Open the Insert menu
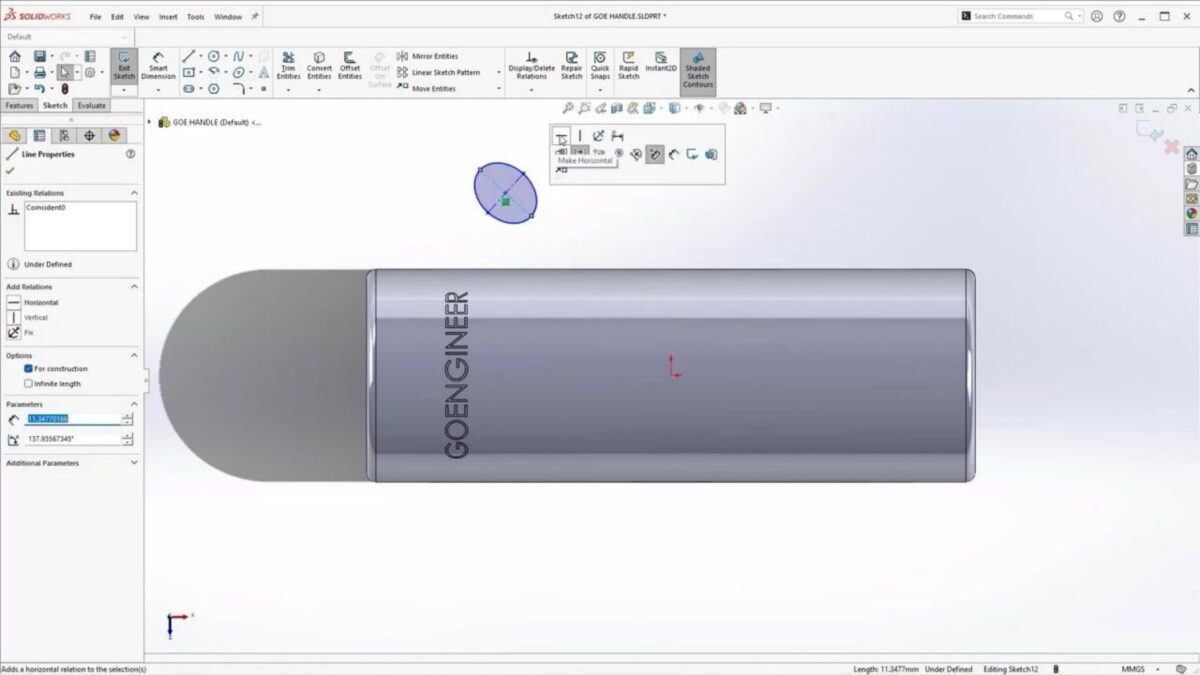Screen dimensions: 1200x675 coord(168,17)
